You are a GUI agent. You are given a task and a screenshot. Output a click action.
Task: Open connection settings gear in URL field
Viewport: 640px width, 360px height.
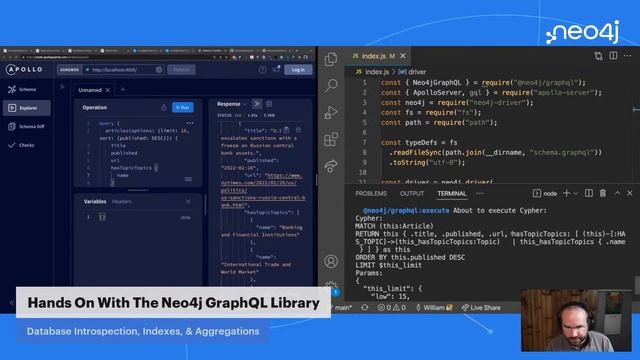(x=159, y=70)
